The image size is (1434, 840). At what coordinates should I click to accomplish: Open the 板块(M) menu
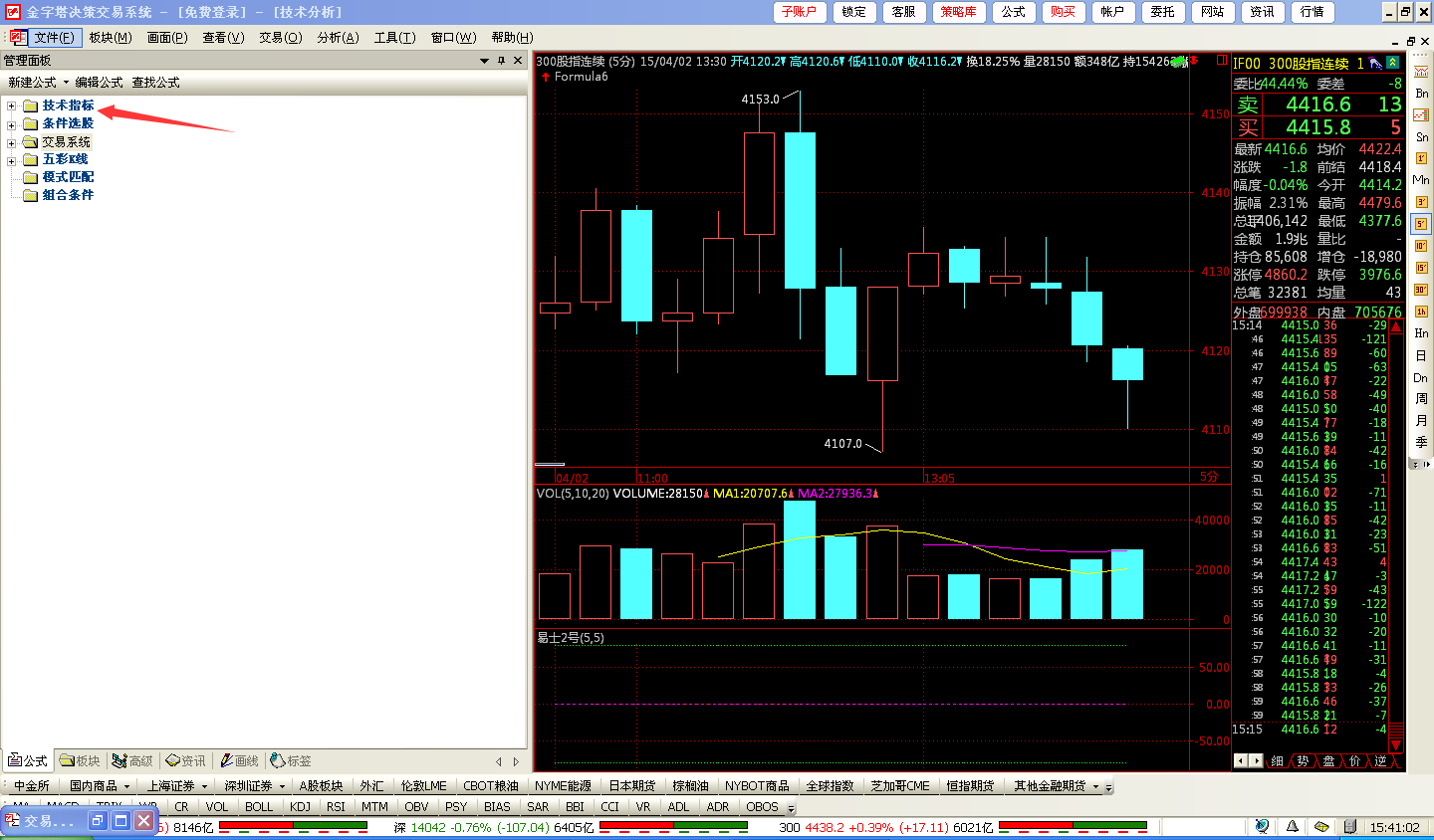pyautogui.click(x=110, y=37)
